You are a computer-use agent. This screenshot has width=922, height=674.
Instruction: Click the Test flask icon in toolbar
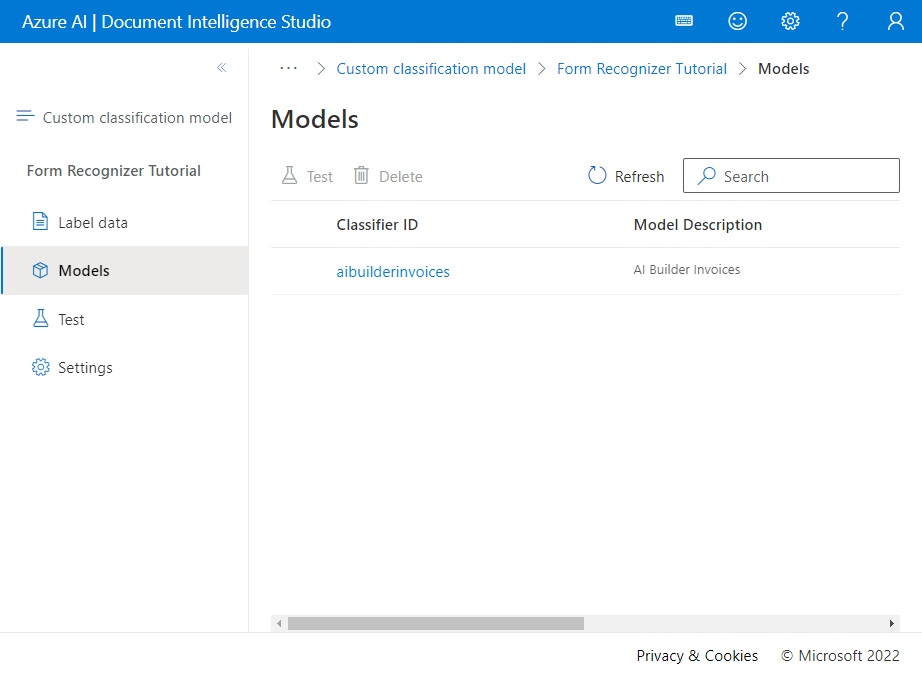[289, 175]
